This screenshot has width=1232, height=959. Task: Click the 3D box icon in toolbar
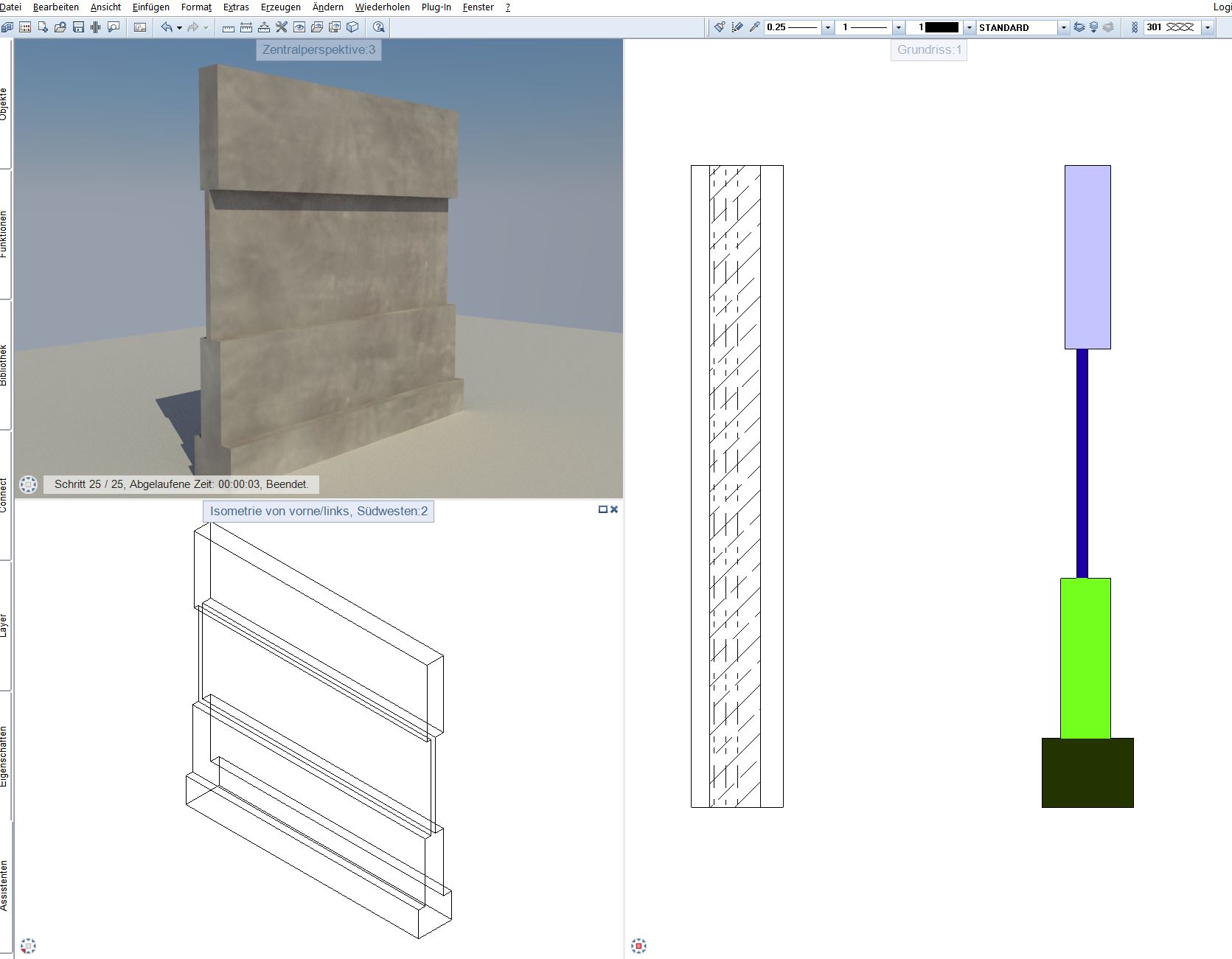click(352, 27)
